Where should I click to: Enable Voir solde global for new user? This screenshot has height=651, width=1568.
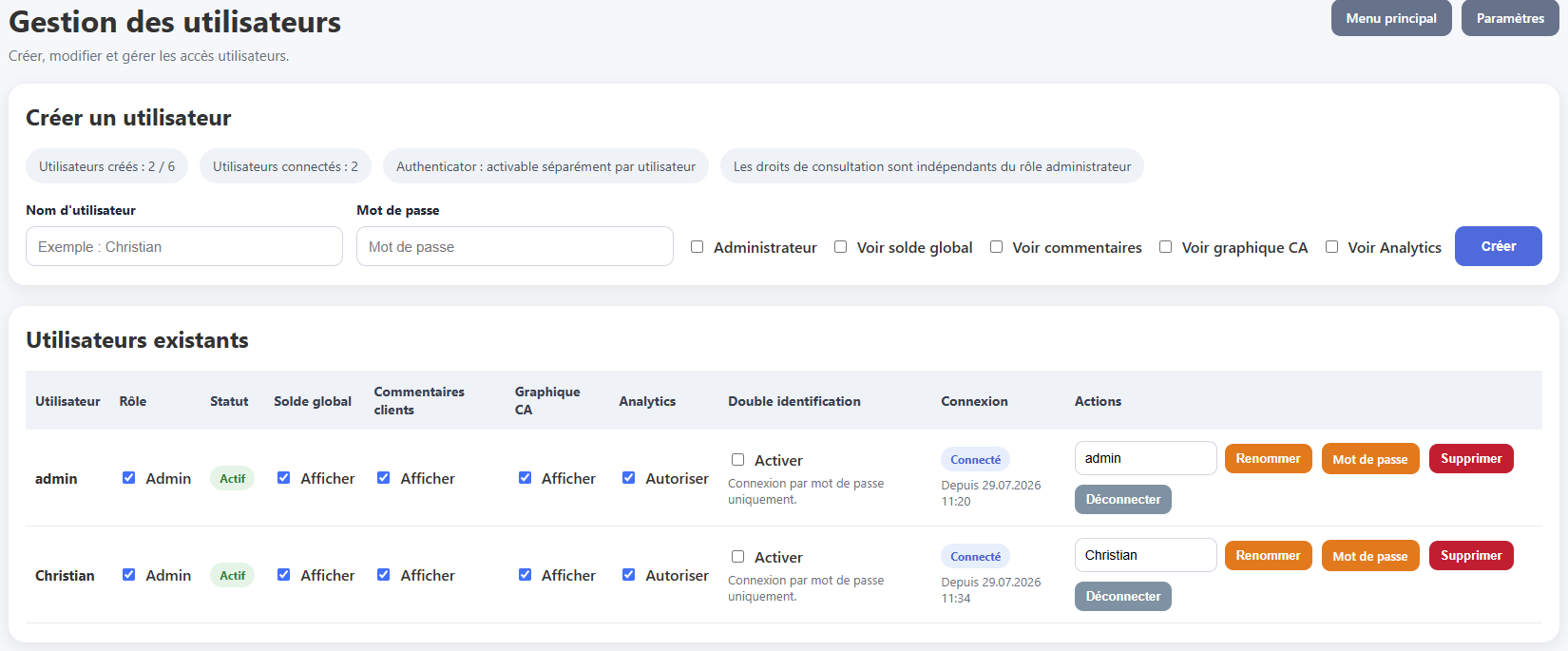840,247
